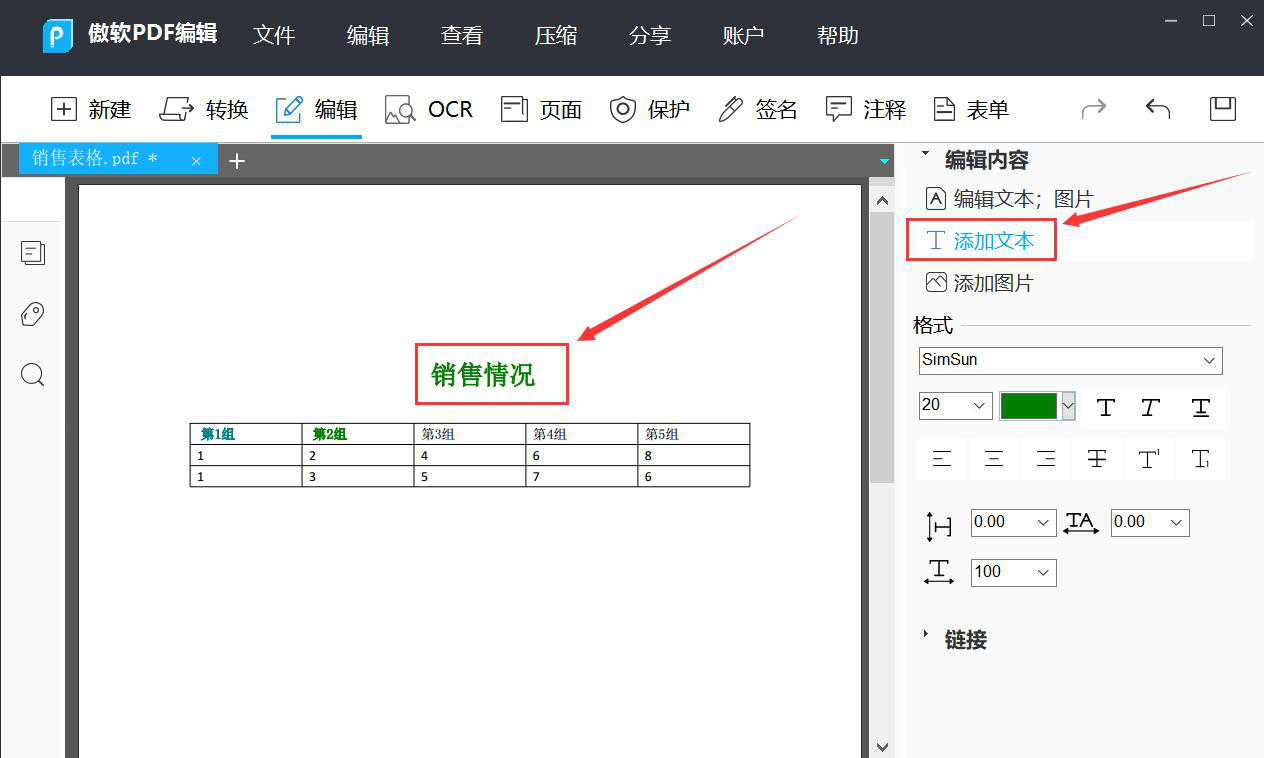Toggle subscript formatting
This screenshot has height=758, width=1264.
[x=1201, y=459]
